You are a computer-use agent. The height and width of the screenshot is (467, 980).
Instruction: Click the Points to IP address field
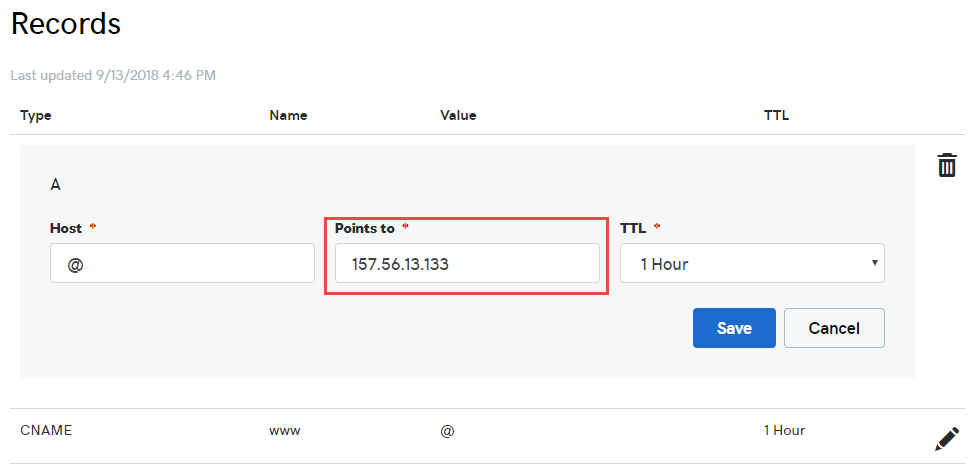pyautogui.click(x=467, y=264)
